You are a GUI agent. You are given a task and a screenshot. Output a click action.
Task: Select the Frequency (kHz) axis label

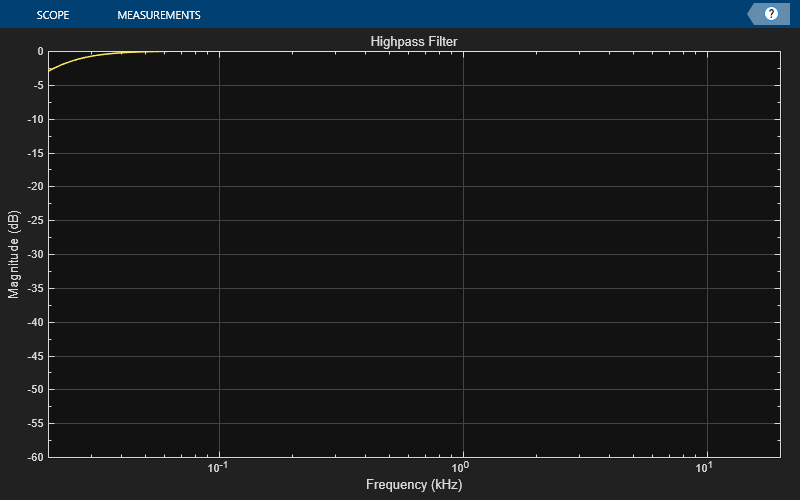point(414,484)
